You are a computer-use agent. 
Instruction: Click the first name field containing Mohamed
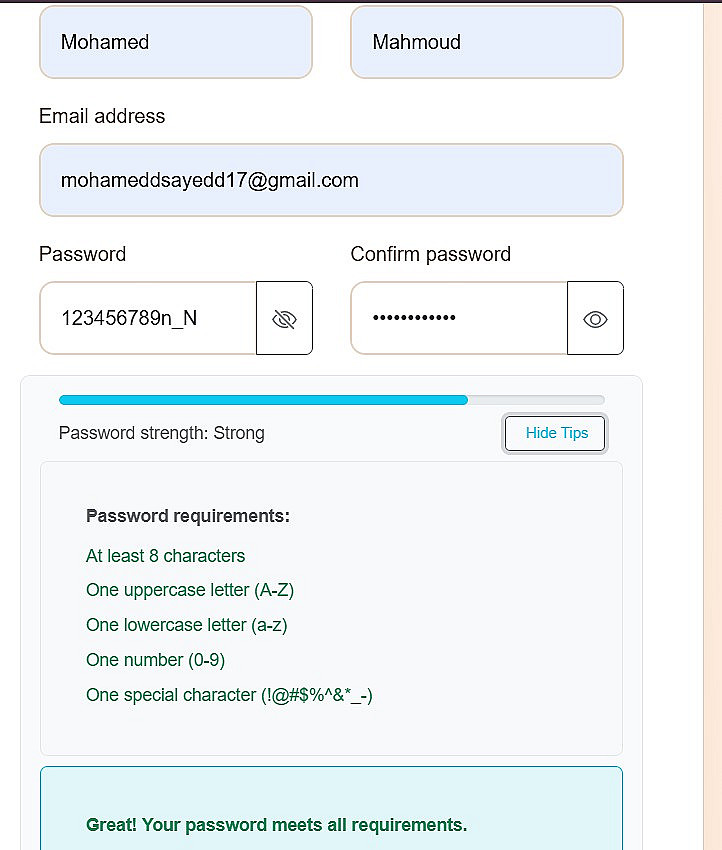[x=176, y=42]
